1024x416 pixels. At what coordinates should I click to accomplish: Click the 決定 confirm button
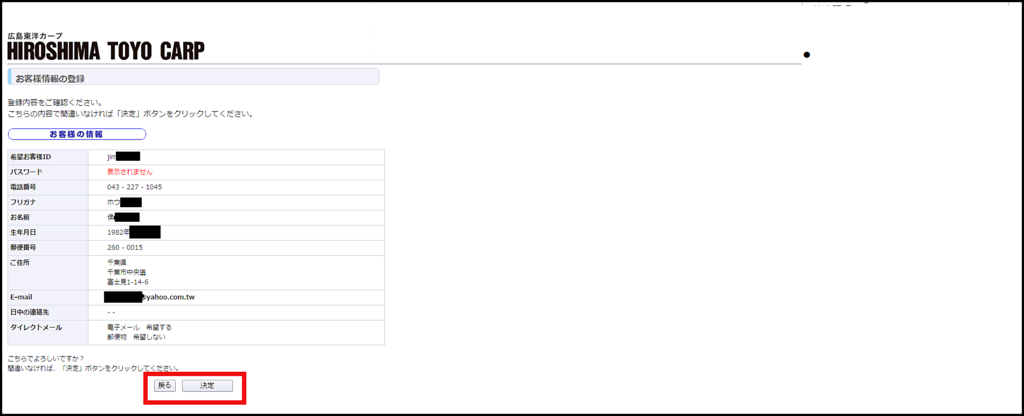click(207, 385)
